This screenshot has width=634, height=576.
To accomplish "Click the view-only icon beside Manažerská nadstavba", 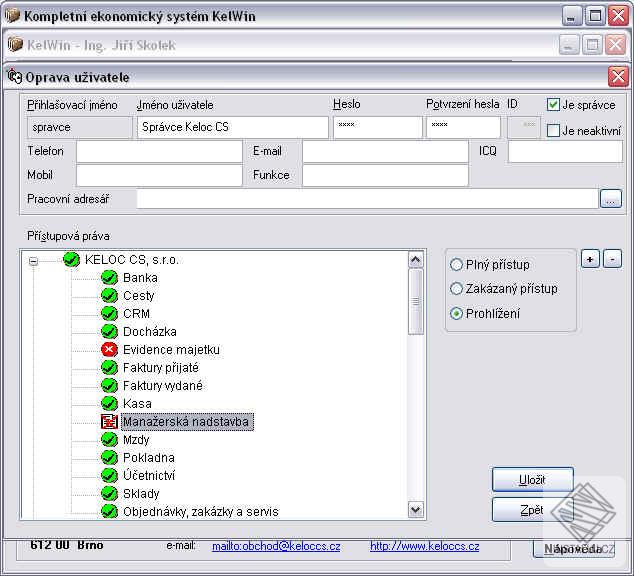I will (109, 422).
